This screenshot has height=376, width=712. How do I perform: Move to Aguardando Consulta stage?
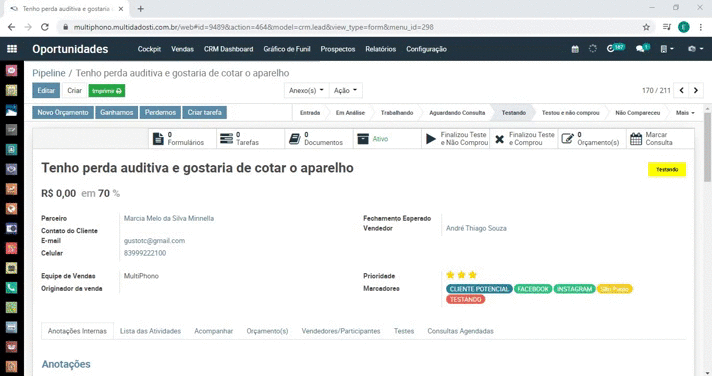pyautogui.click(x=457, y=113)
